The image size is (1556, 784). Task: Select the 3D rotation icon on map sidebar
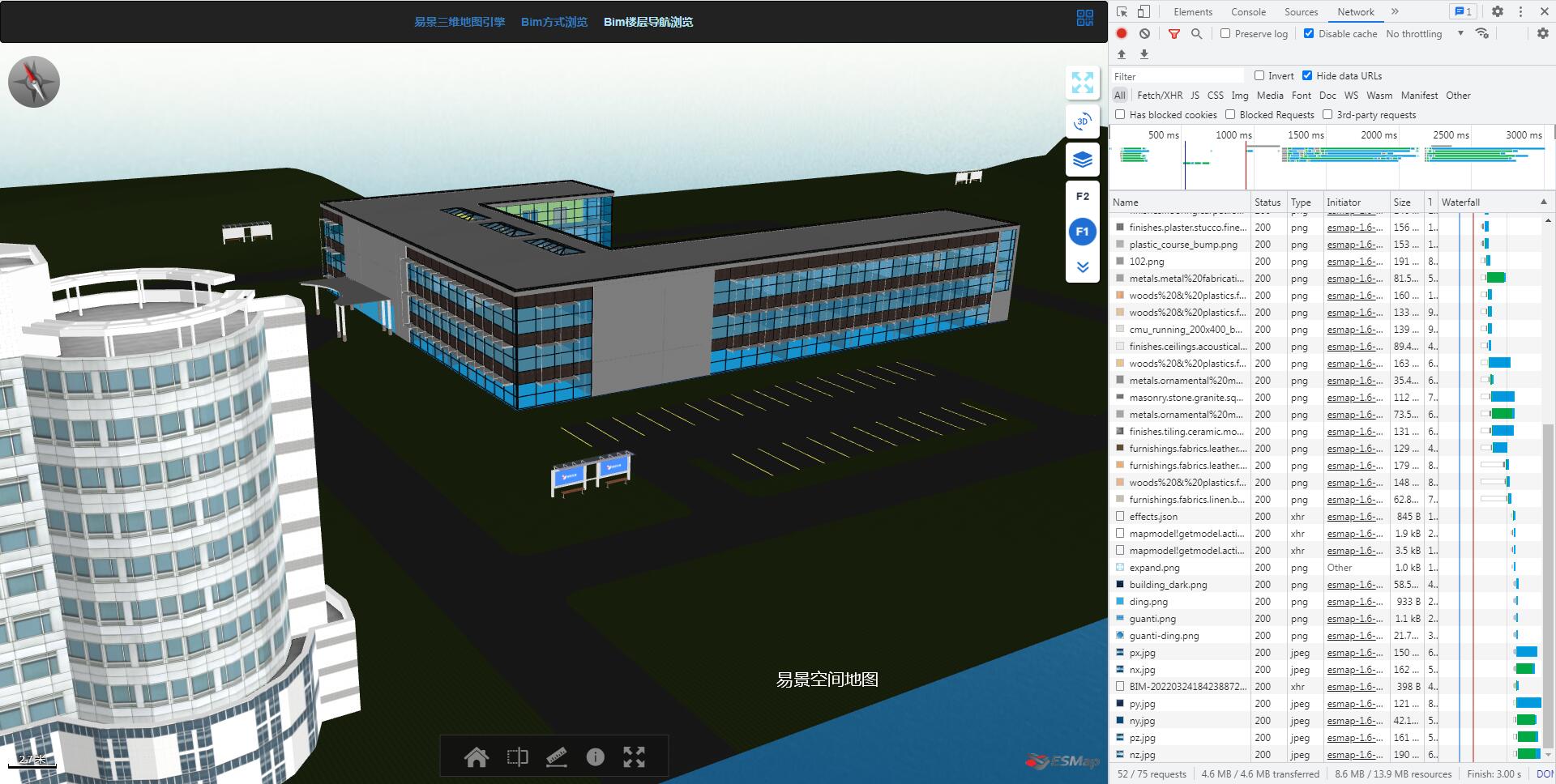[1082, 121]
